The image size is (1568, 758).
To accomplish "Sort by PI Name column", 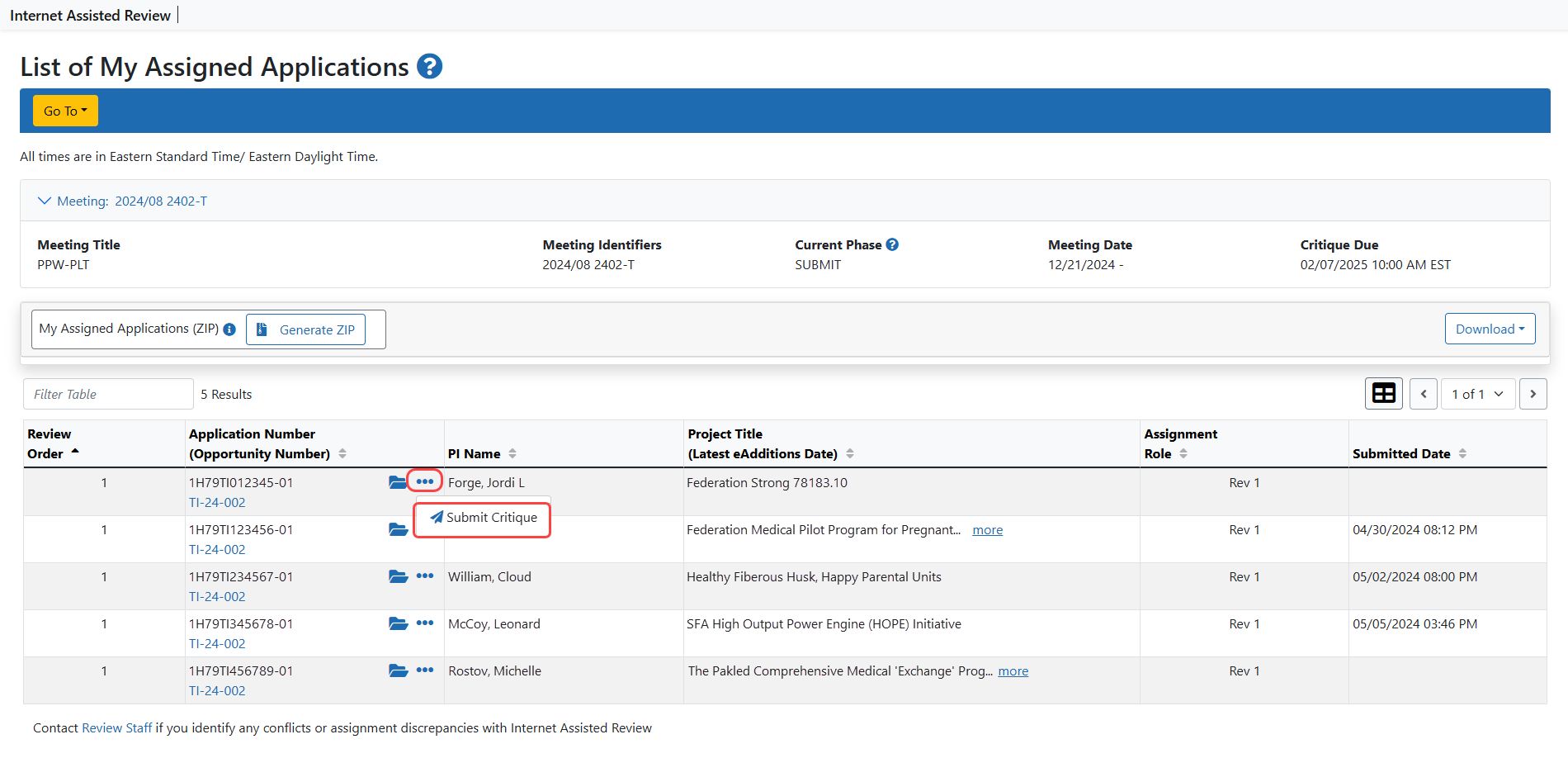I will pos(512,453).
